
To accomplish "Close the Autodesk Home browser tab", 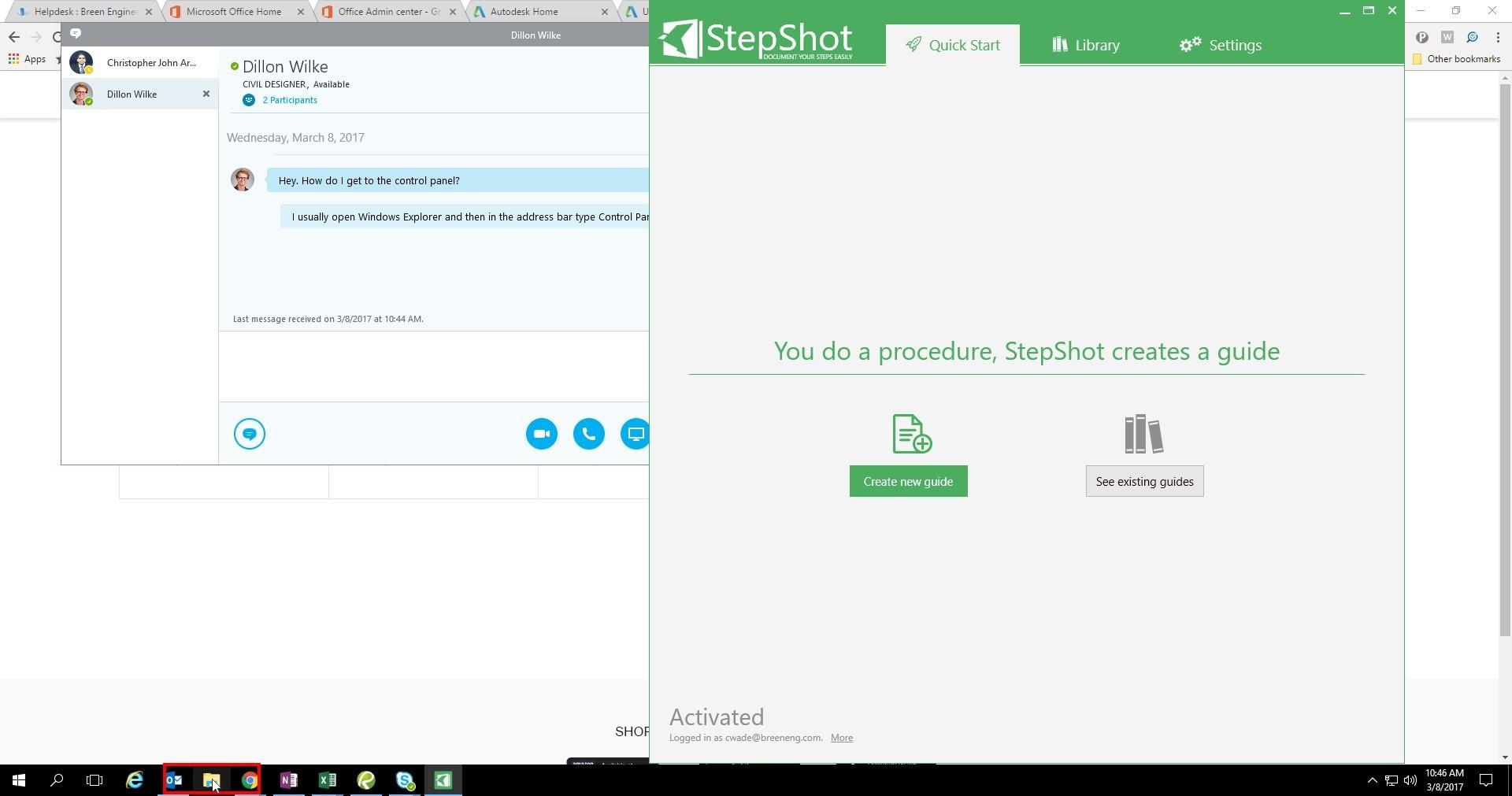I will (604, 12).
